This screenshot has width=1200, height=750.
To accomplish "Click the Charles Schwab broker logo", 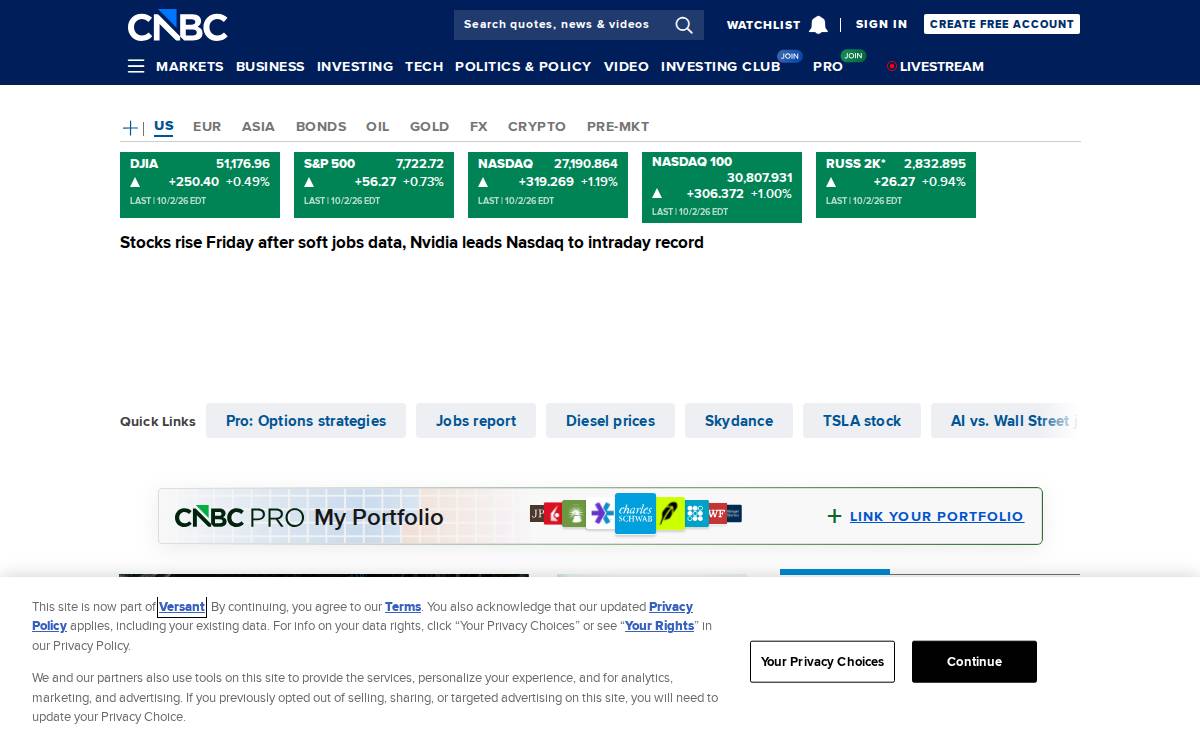I will [x=635, y=514].
